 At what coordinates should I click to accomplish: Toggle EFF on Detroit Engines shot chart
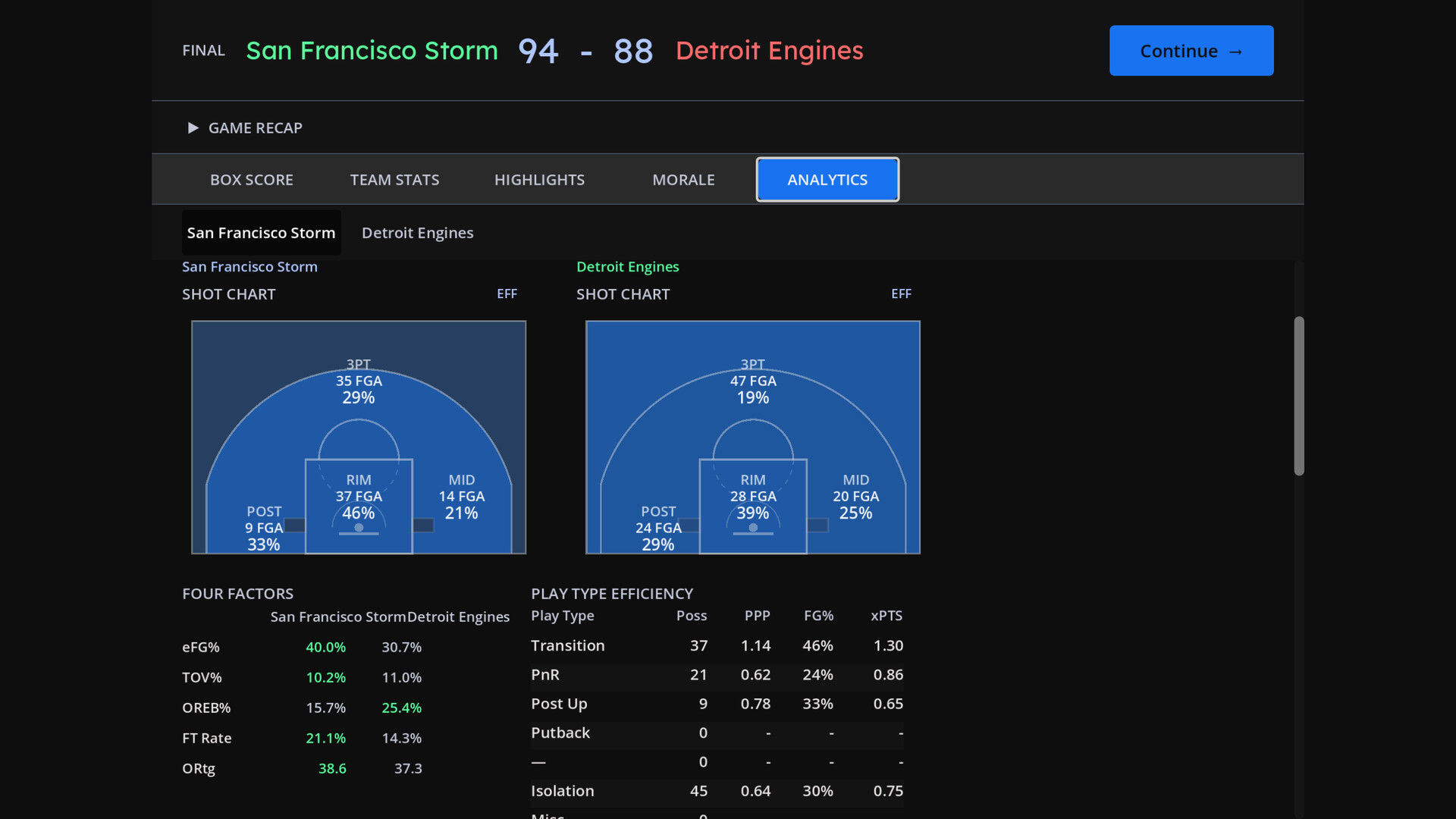pos(901,294)
